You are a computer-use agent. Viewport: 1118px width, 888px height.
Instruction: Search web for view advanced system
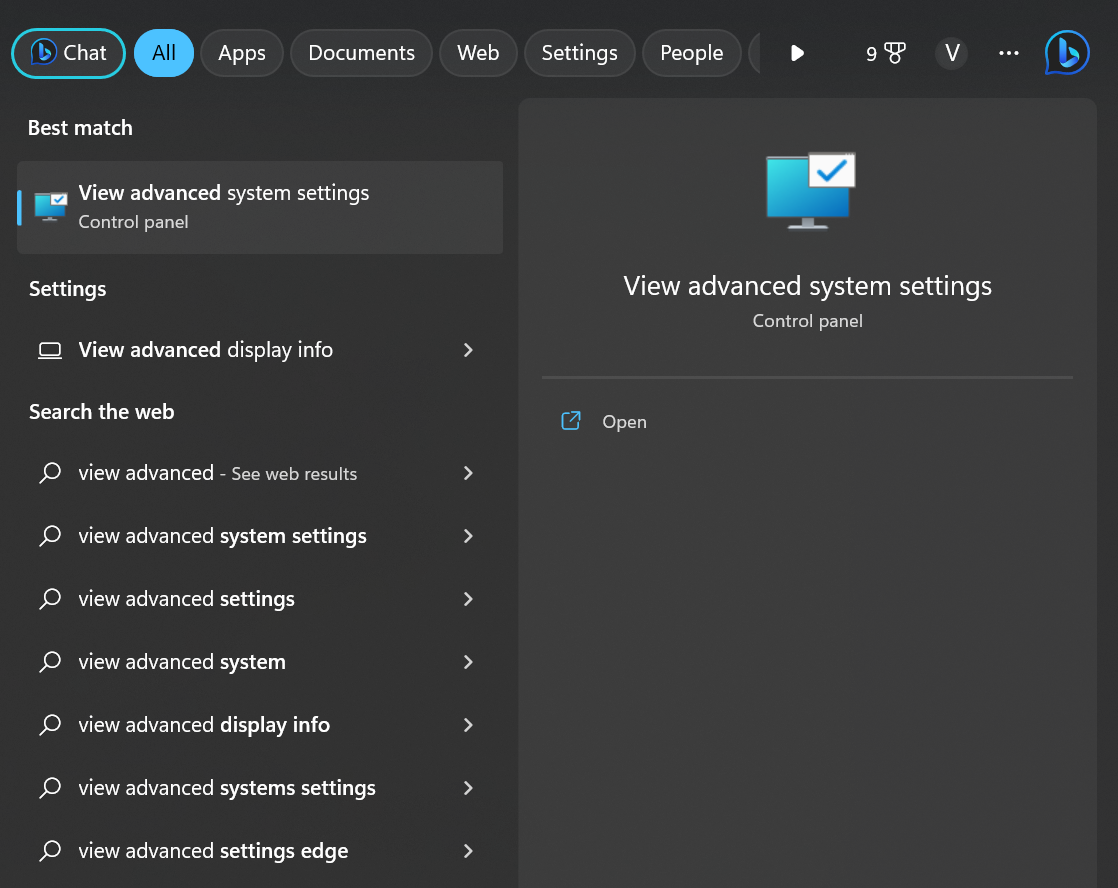click(x=182, y=662)
